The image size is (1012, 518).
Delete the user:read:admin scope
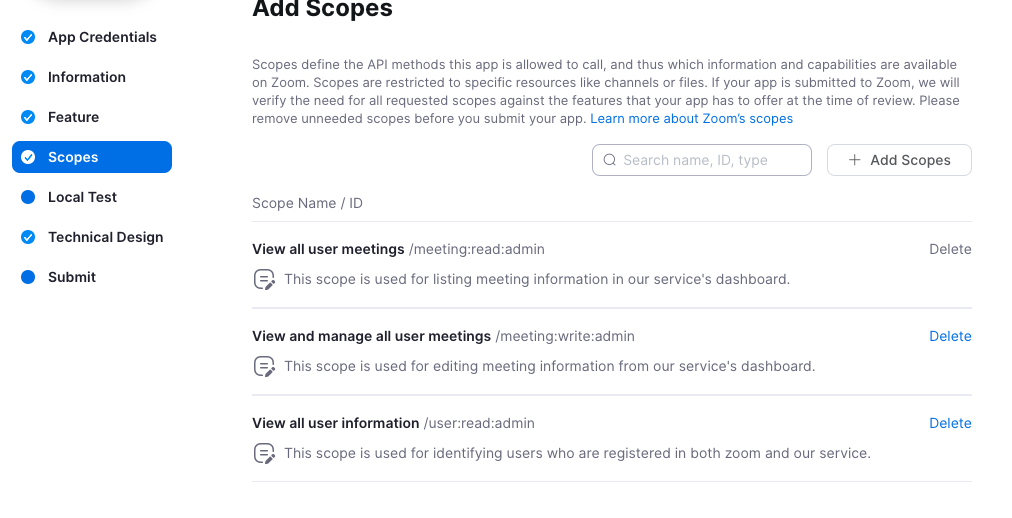[950, 423]
